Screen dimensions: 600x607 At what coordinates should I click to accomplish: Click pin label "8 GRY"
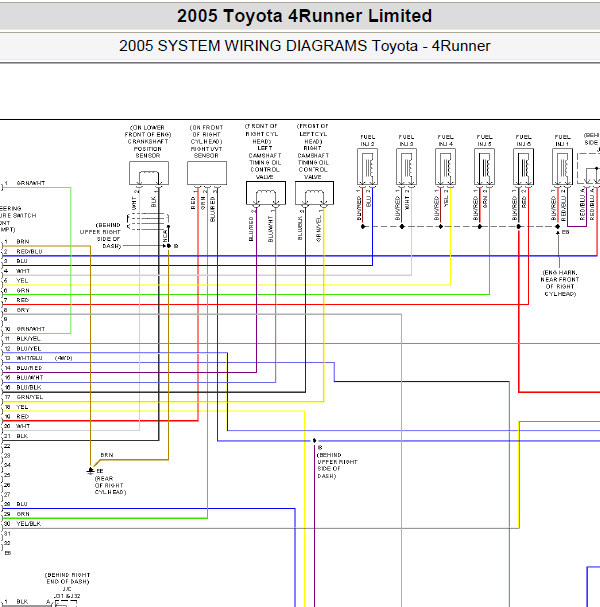pos(17,310)
